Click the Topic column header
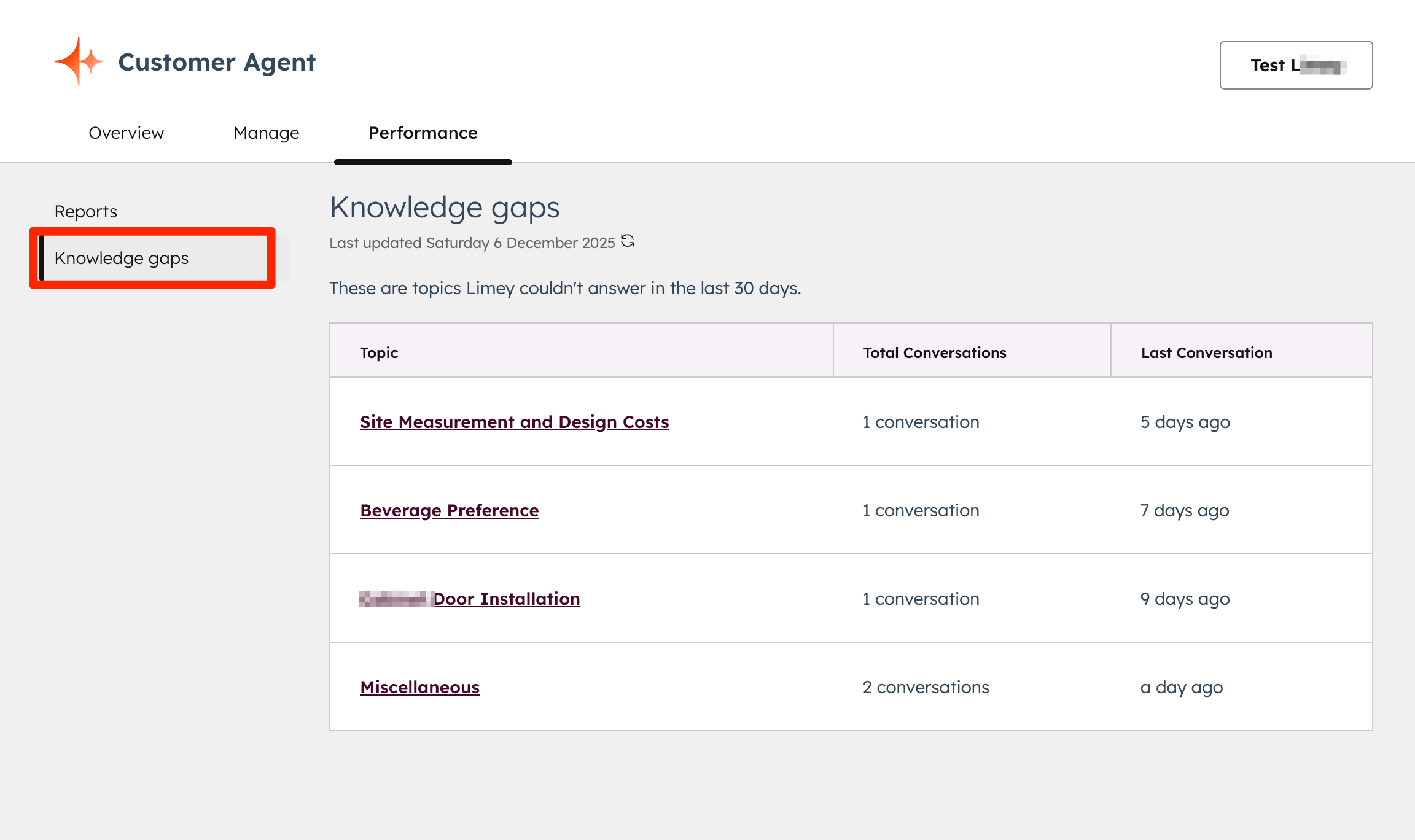1415x840 pixels. coord(378,352)
